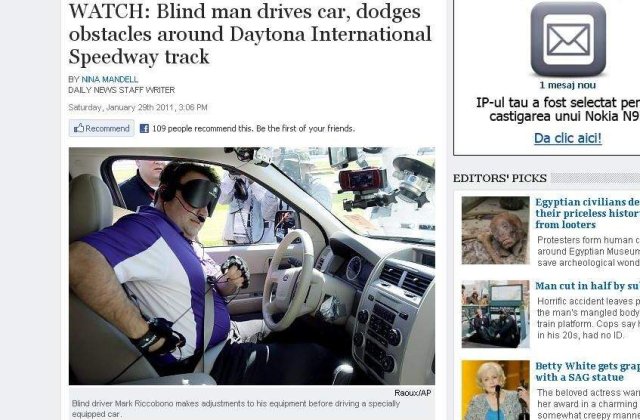640x420 pixels.
Task: Open the 'Man cut in half' headline
Action: click(588, 286)
